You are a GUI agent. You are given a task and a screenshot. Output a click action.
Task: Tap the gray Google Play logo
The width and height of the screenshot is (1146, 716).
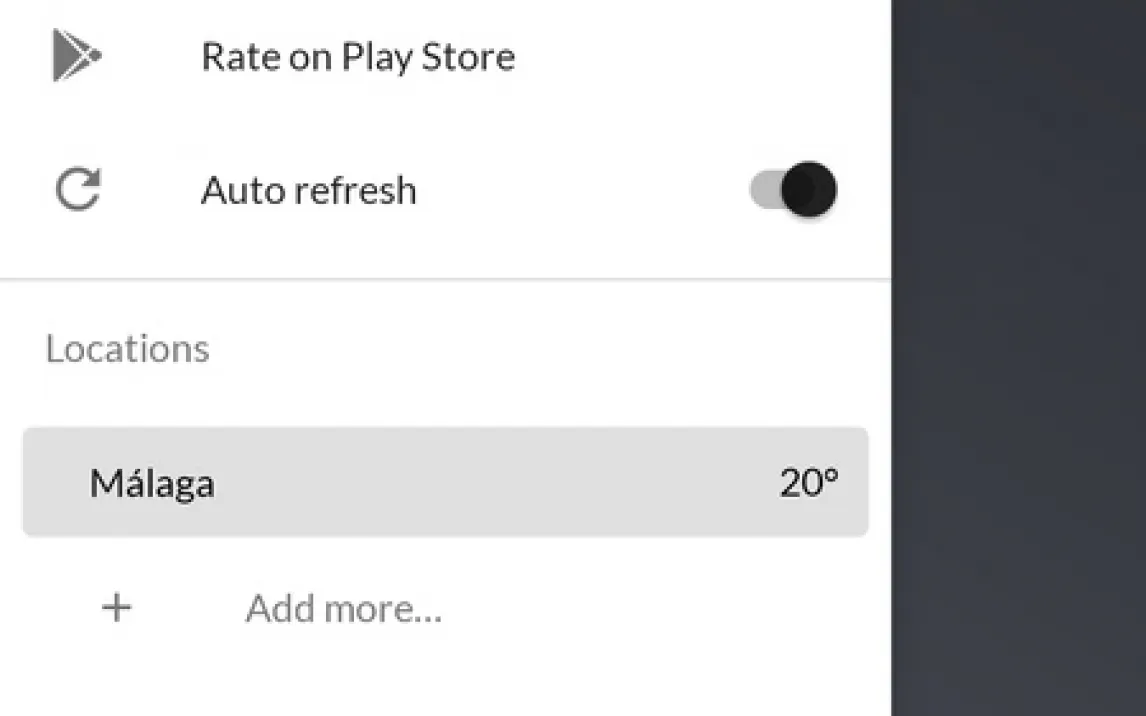pyautogui.click(x=76, y=56)
